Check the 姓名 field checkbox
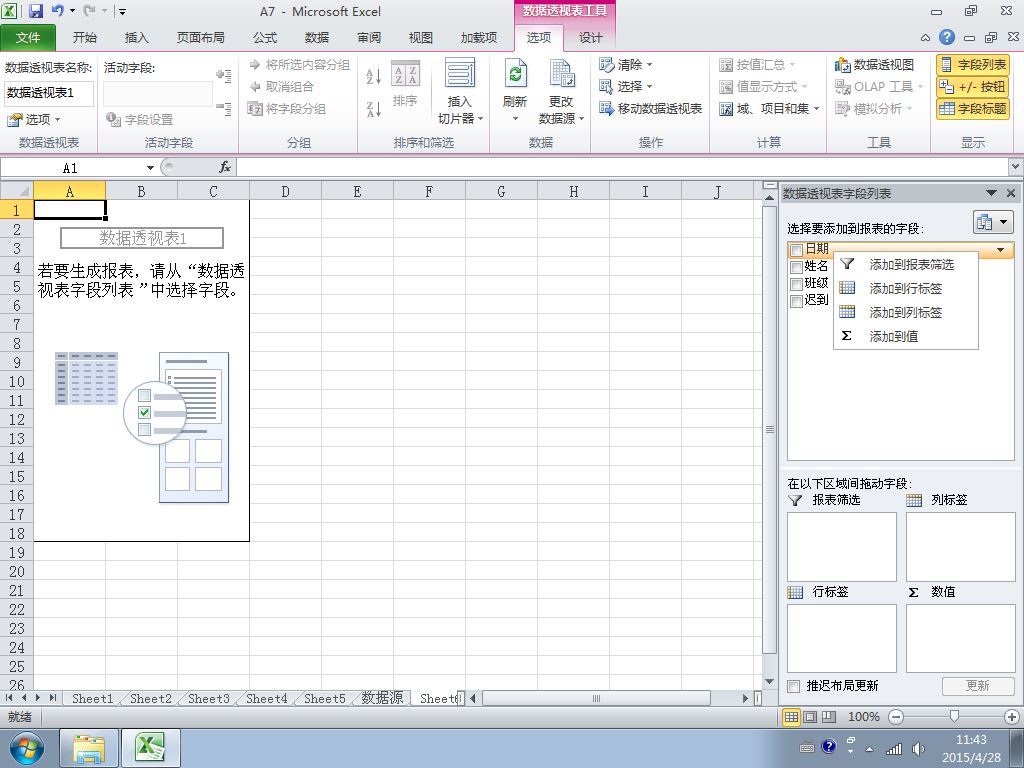The image size is (1024, 768). point(796,267)
